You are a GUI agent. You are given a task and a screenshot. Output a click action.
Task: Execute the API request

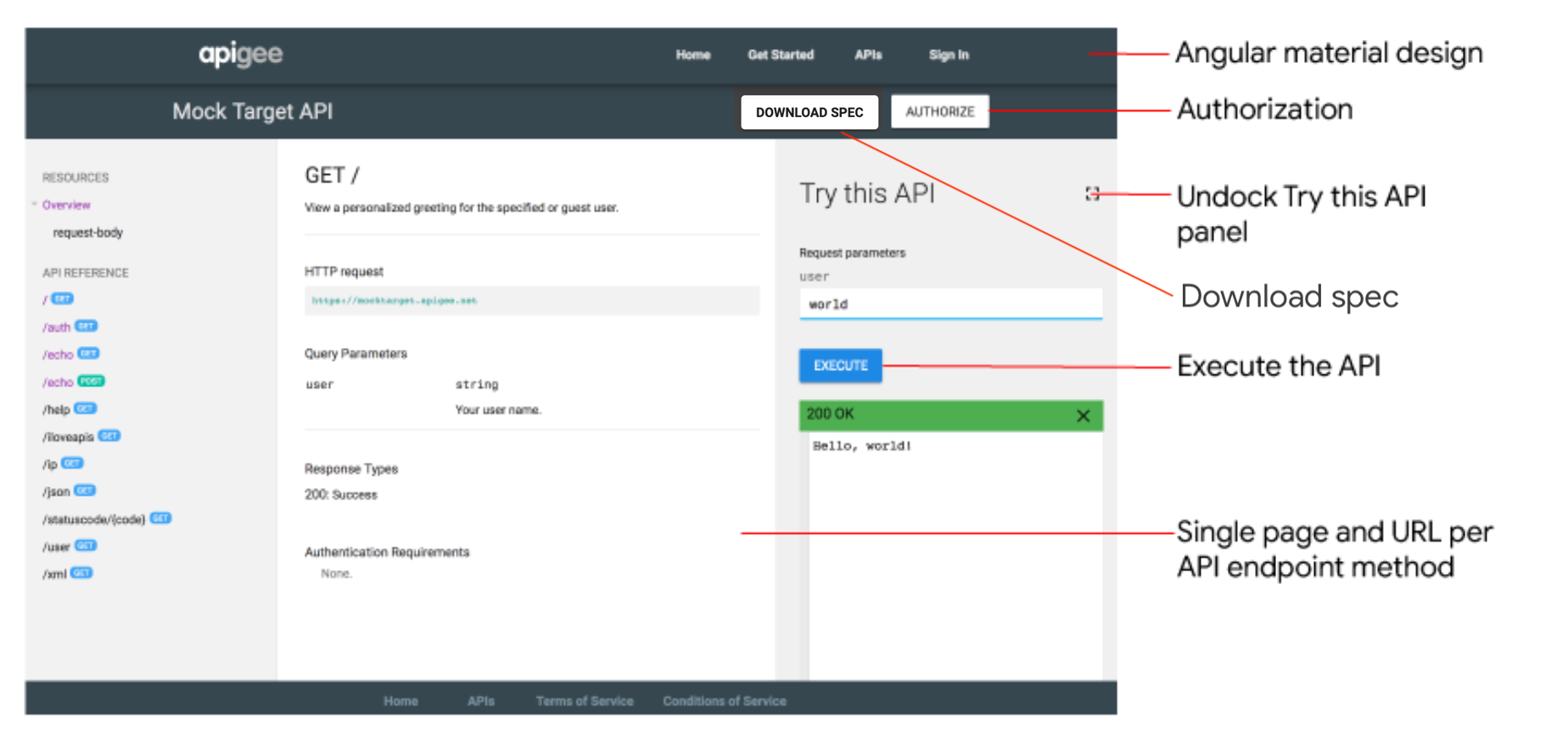click(840, 366)
